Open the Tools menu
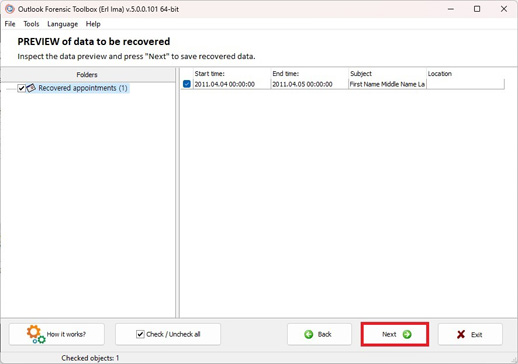 (31, 24)
